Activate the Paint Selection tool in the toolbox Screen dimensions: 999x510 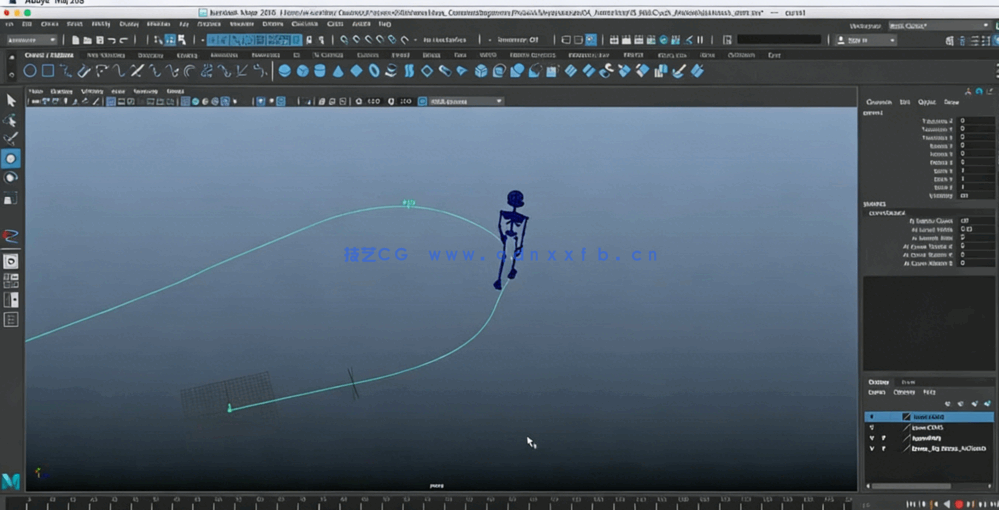tap(11, 138)
